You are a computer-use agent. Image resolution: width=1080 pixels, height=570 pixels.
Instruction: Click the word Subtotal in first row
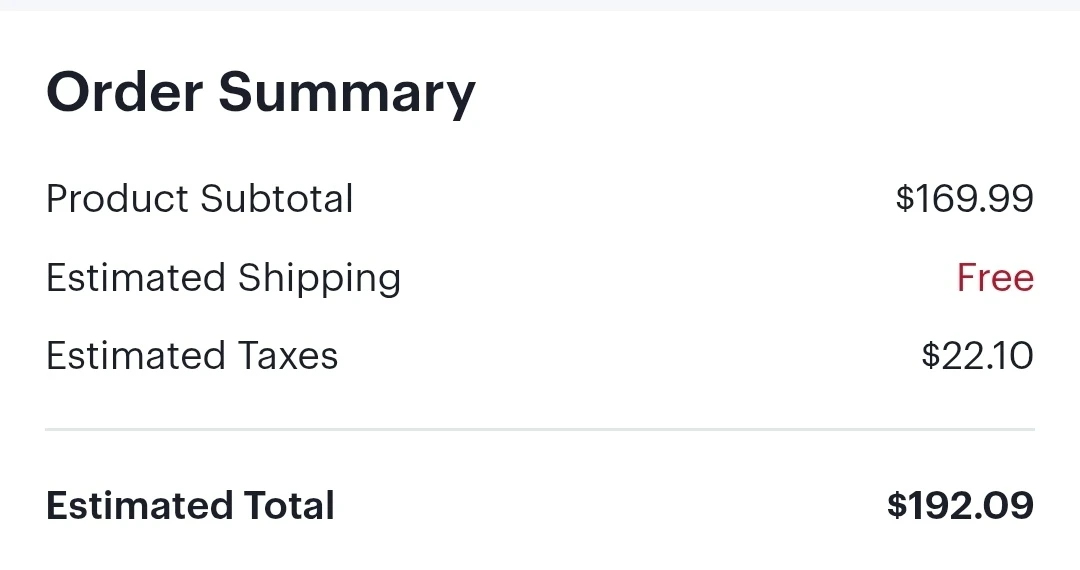coord(277,199)
